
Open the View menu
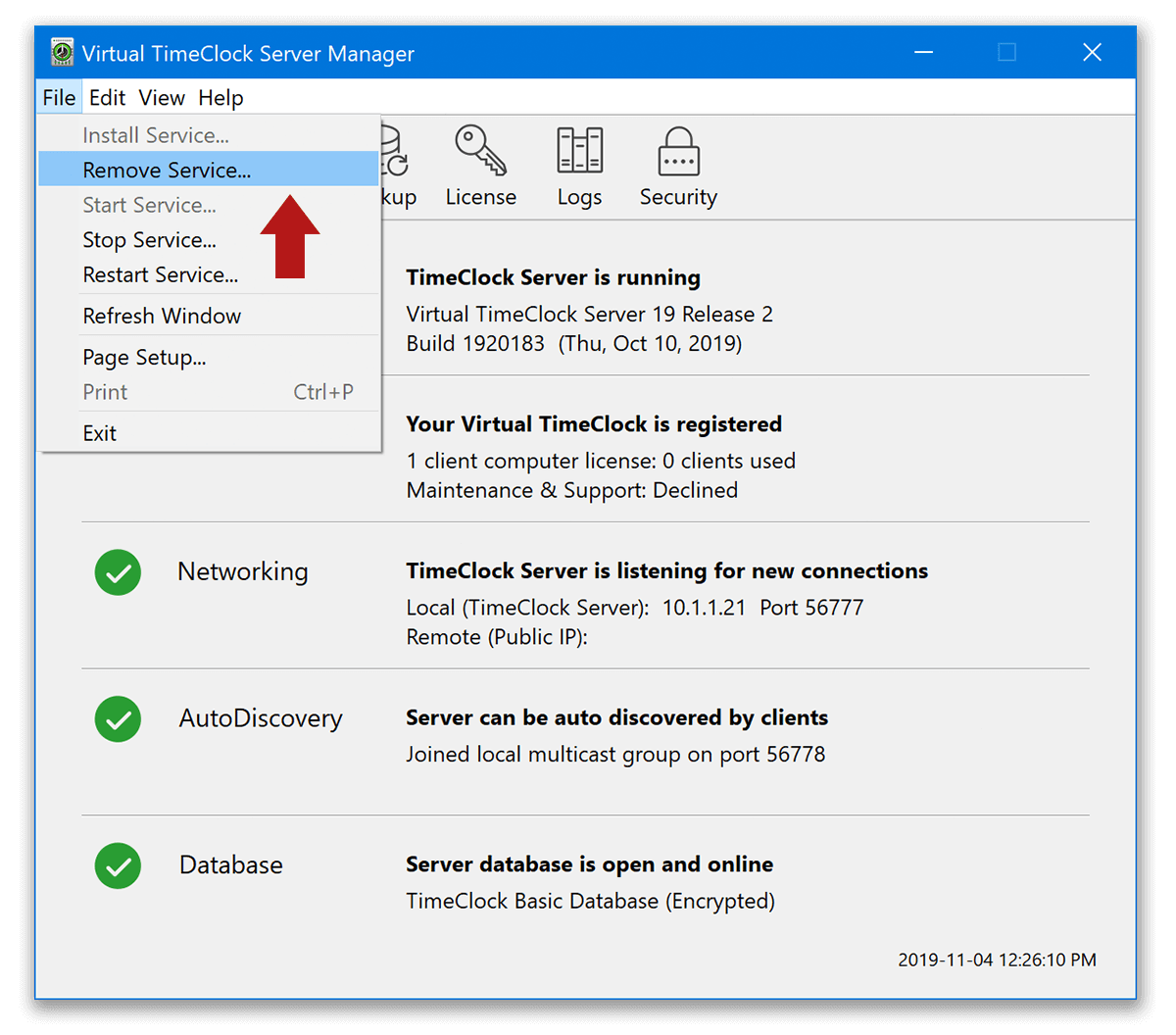point(161,97)
